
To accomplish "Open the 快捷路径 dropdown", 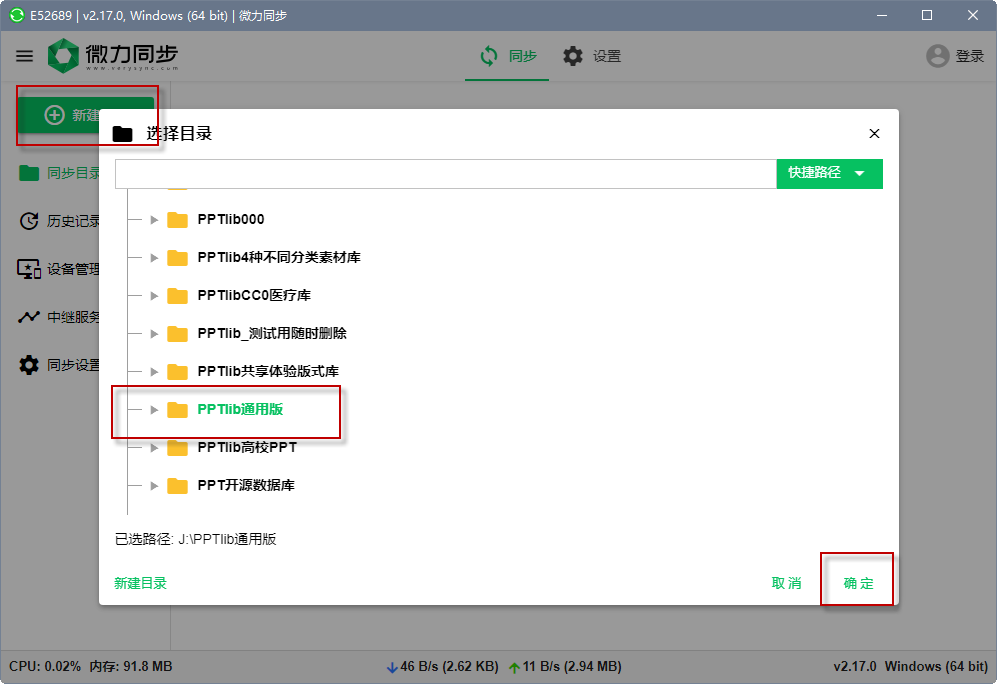I will click(x=829, y=174).
